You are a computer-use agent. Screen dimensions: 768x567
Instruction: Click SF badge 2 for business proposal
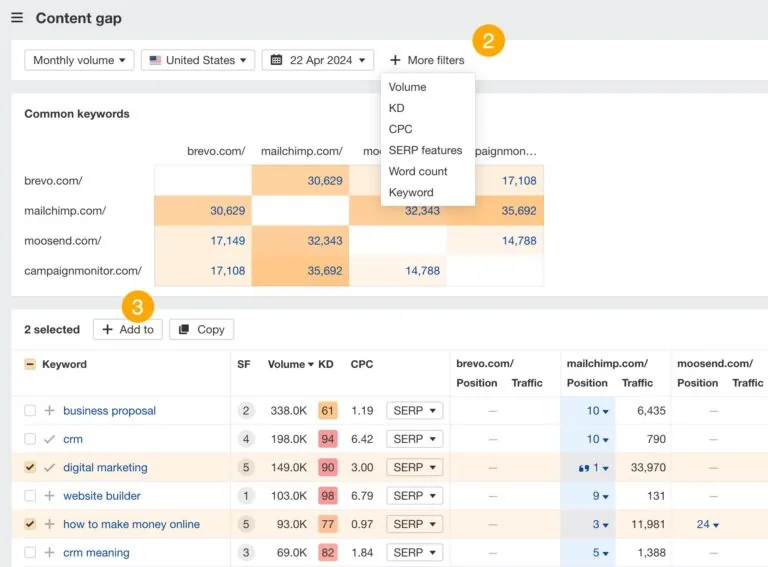coord(246,410)
